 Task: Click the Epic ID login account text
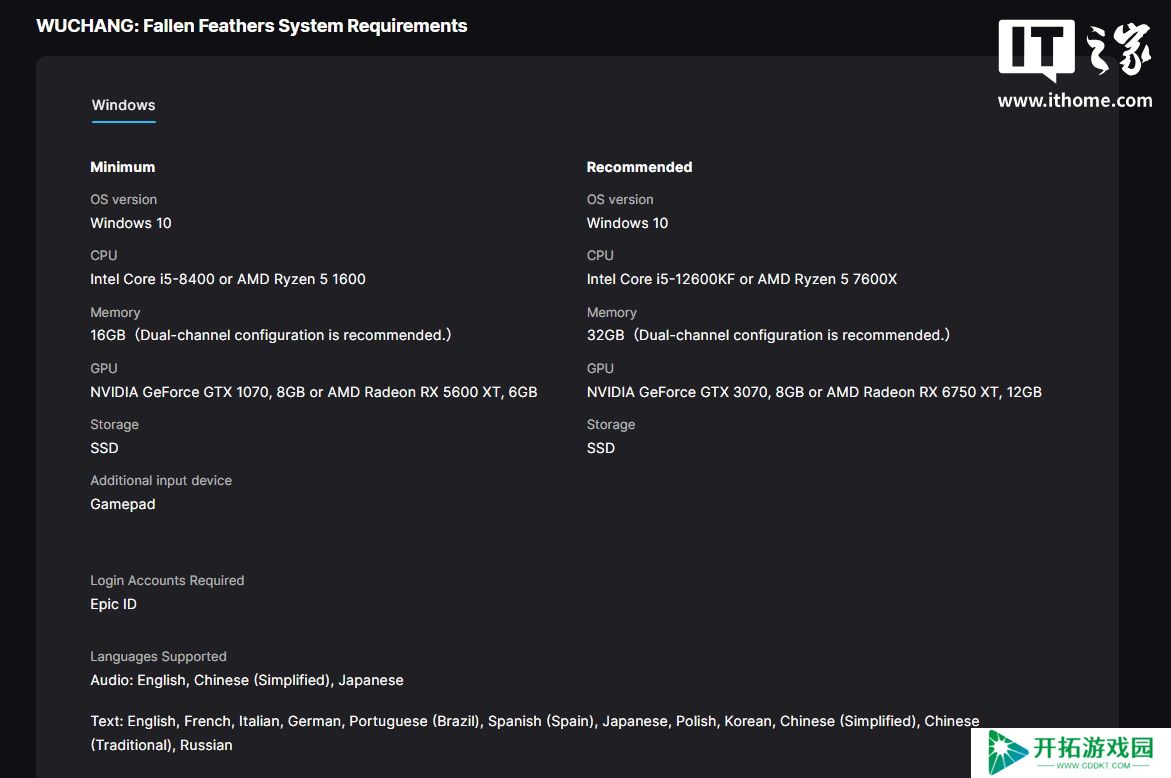[x=114, y=604]
